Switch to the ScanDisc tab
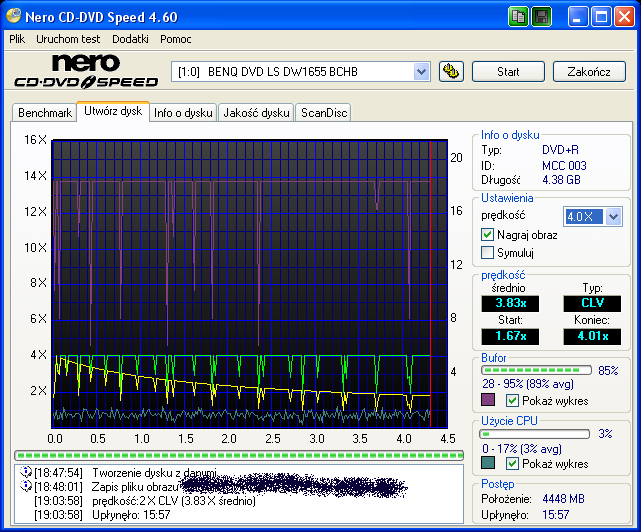 click(x=324, y=112)
